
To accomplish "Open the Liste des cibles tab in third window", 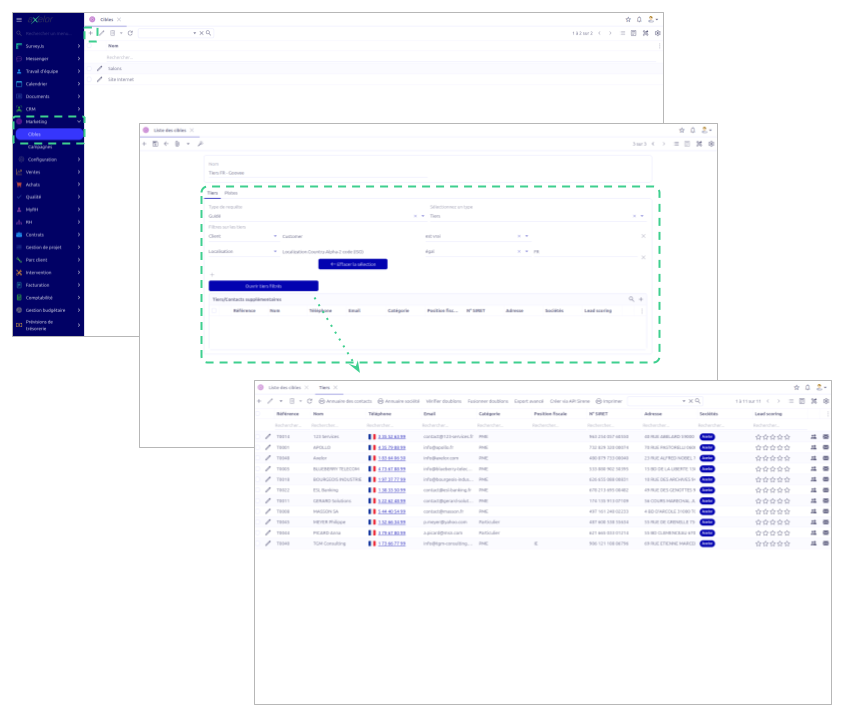I will pyautogui.click(x=284, y=388).
